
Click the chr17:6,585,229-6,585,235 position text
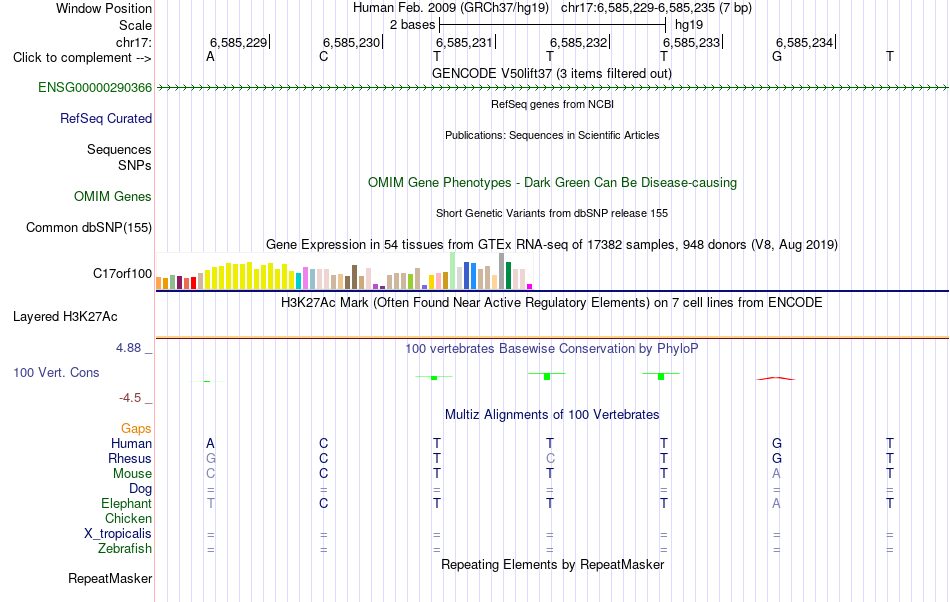coord(656,8)
